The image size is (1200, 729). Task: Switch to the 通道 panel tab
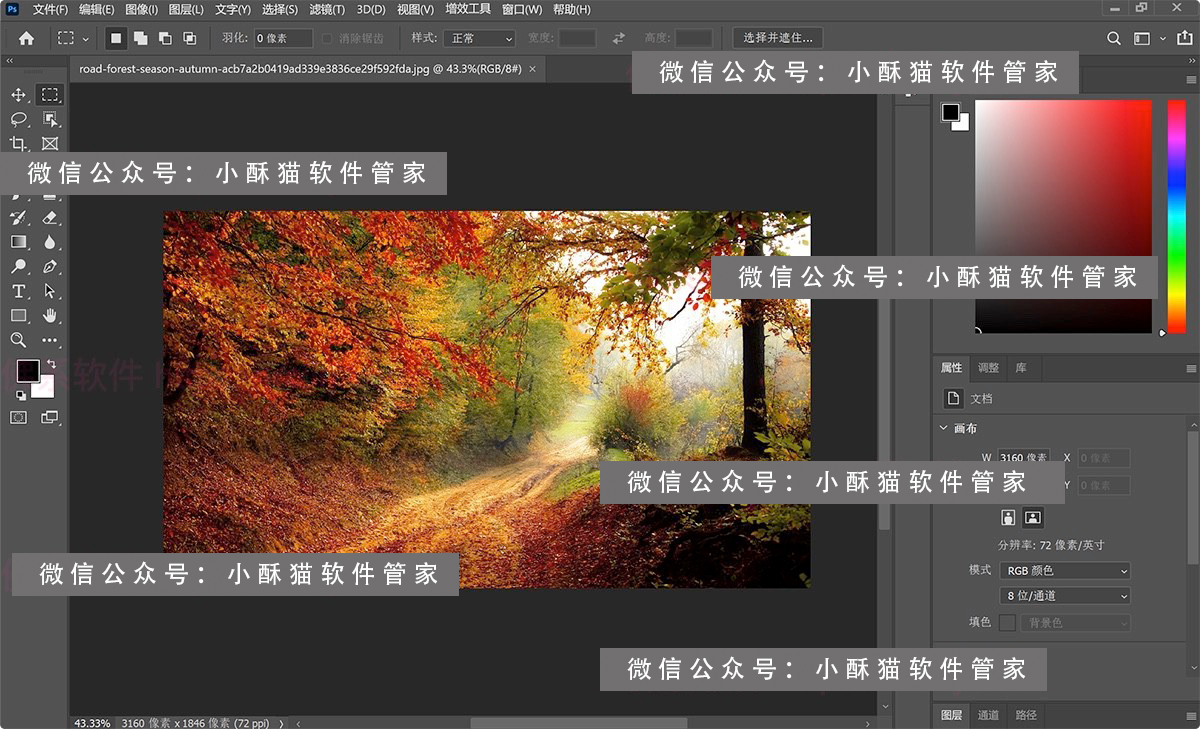[989, 715]
